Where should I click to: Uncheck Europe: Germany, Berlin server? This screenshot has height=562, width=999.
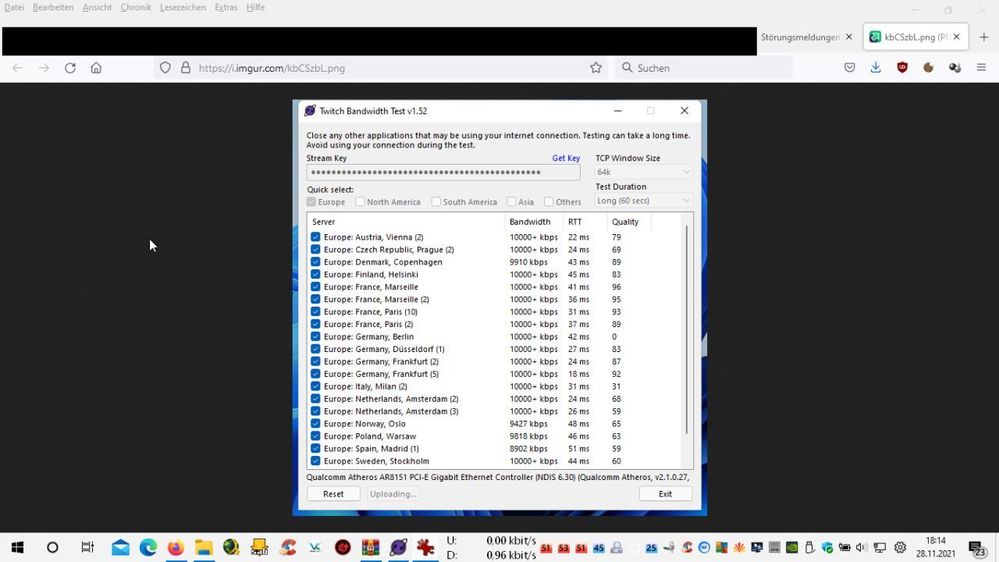click(315, 336)
